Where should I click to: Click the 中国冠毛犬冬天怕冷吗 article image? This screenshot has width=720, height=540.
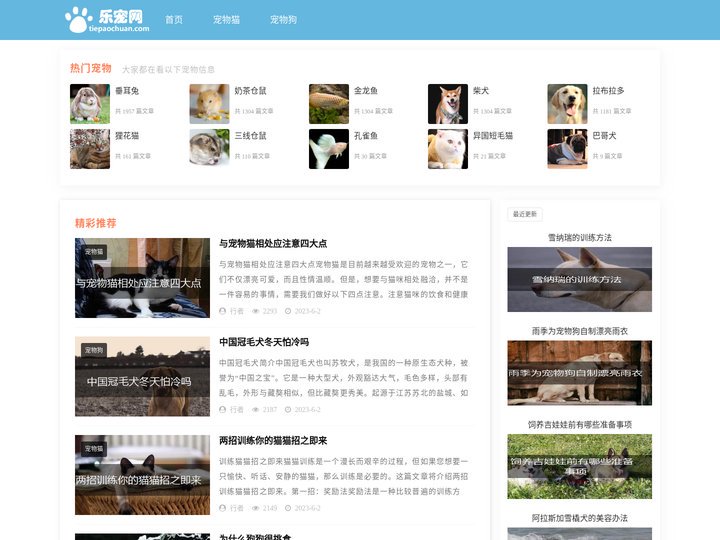142,377
